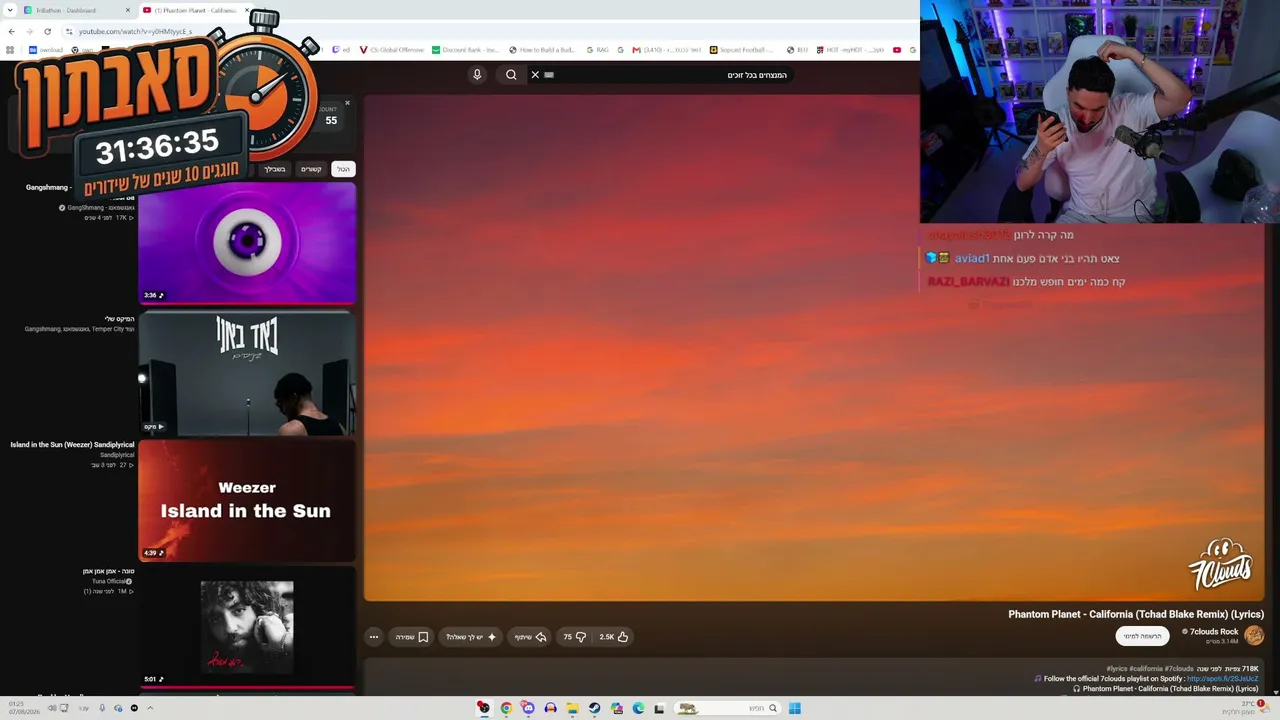Open Microsoft Edge from the taskbar
1280x720 pixels.
coord(638,708)
